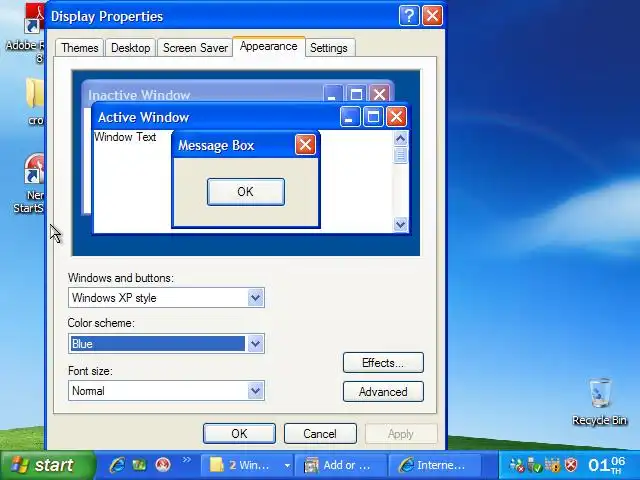
Task: Confirm with the dialog's bottom OK button
Action: (x=239, y=433)
